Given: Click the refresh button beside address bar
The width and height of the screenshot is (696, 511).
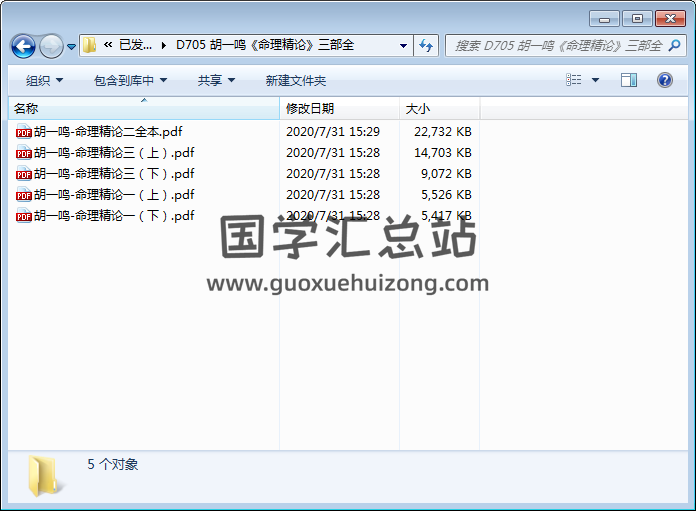Looking at the screenshot, I should [427, 45].
